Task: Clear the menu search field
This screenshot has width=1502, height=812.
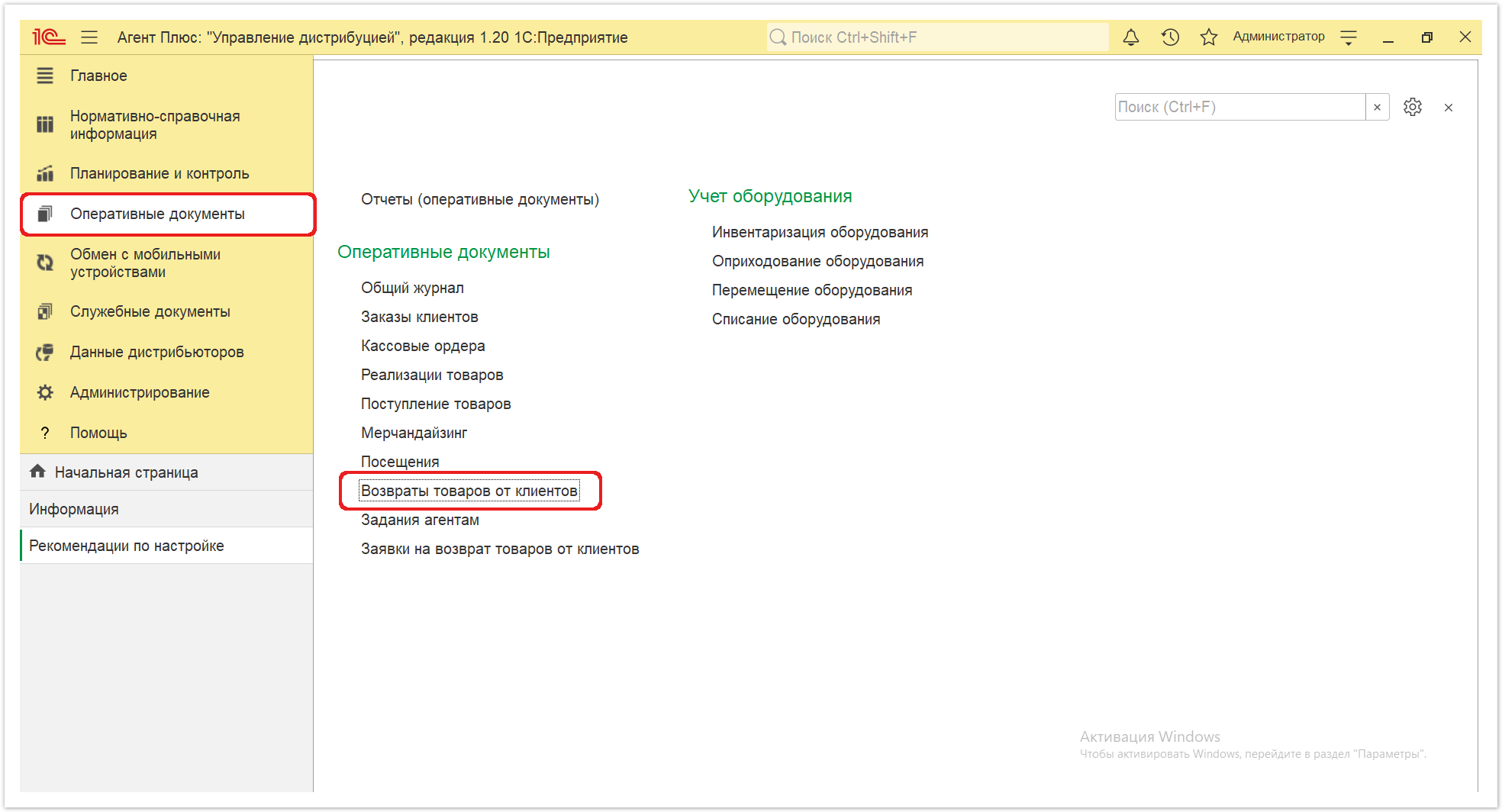Action: tap(1378, 107)
